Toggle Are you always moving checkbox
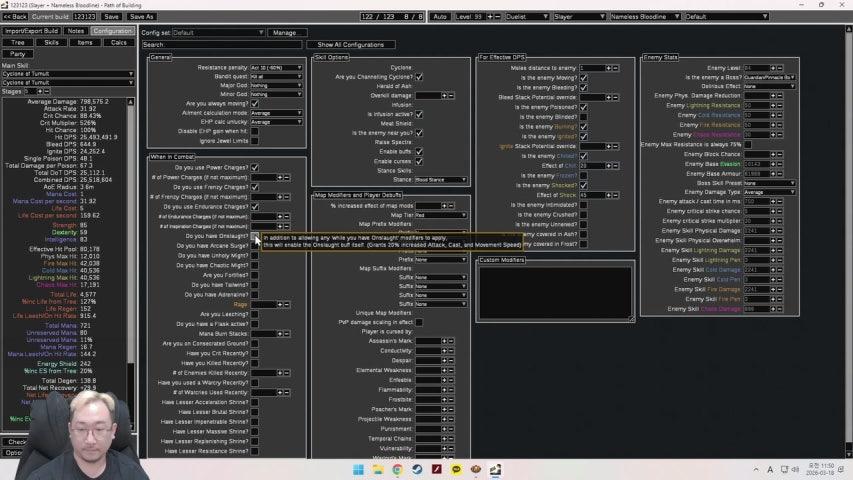This screenshot has height=480, width=853. (x=255, y=103)
